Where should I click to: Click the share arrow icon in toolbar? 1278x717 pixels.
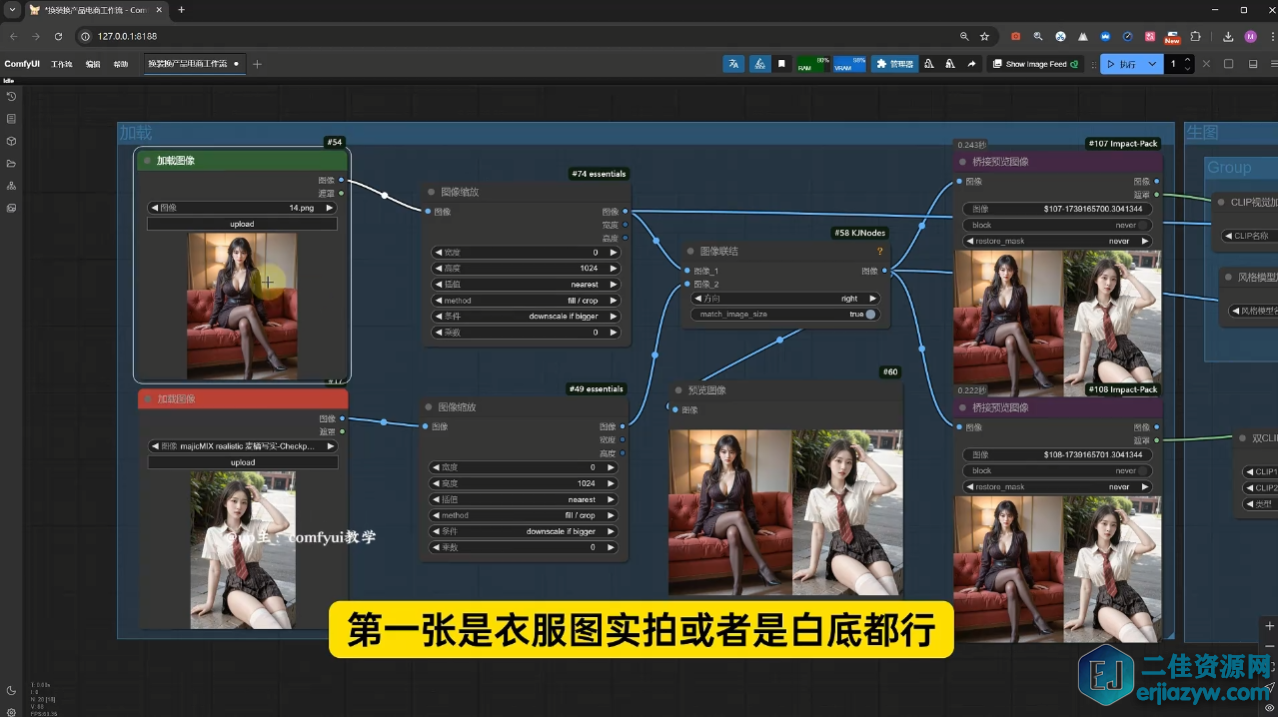click(971, 64)
